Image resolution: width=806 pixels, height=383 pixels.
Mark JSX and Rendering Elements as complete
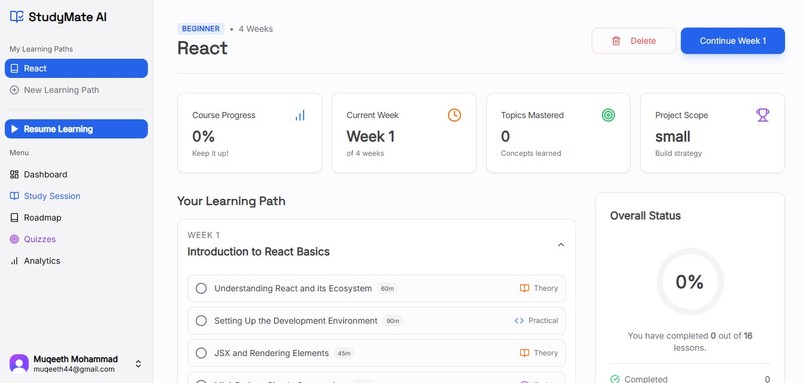(201, 353)
